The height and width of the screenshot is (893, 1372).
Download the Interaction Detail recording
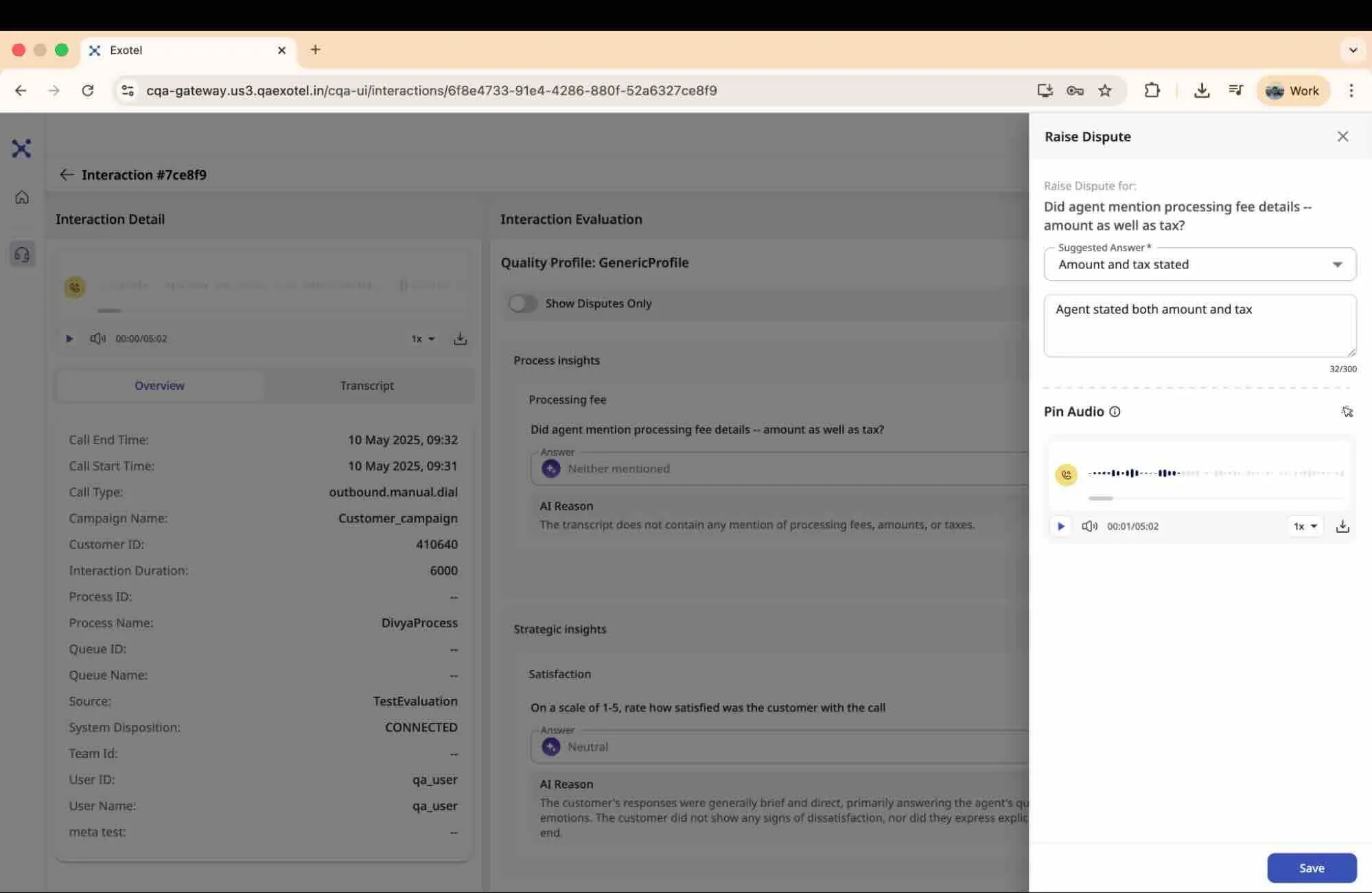click(x=460, y=338)
